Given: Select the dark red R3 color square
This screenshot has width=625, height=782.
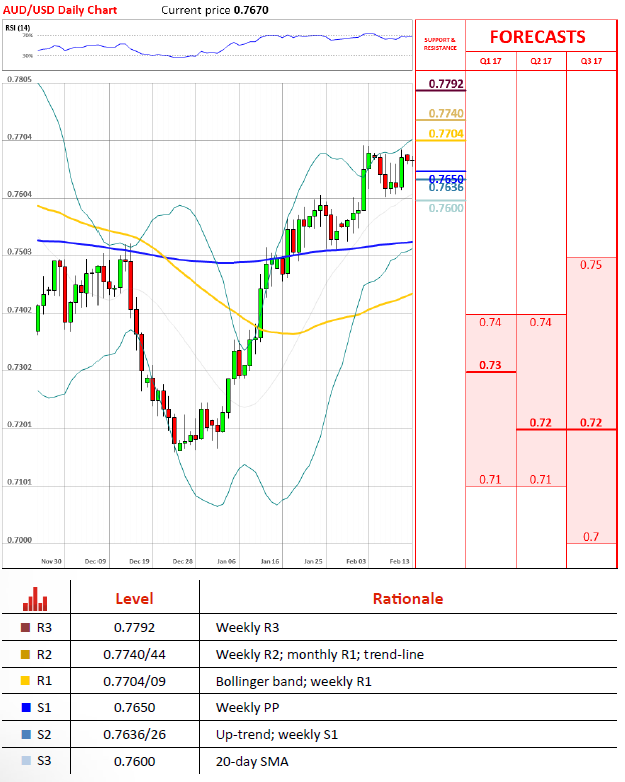Looking at the screenshot, I should click(25, 628).
